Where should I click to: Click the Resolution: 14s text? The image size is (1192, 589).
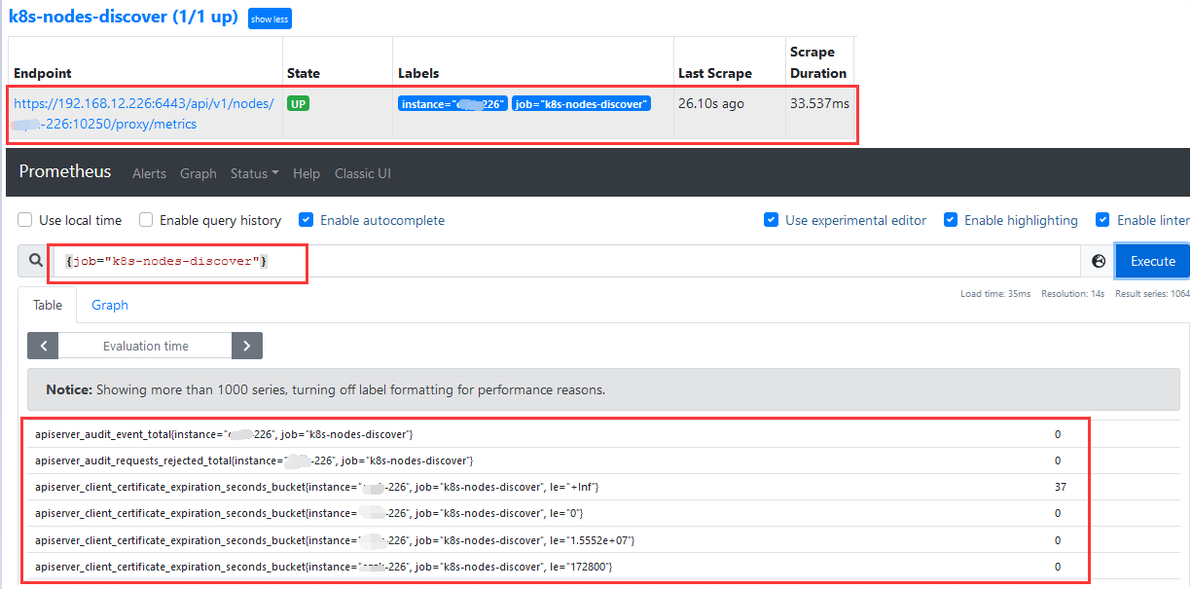click(1073, 293)
